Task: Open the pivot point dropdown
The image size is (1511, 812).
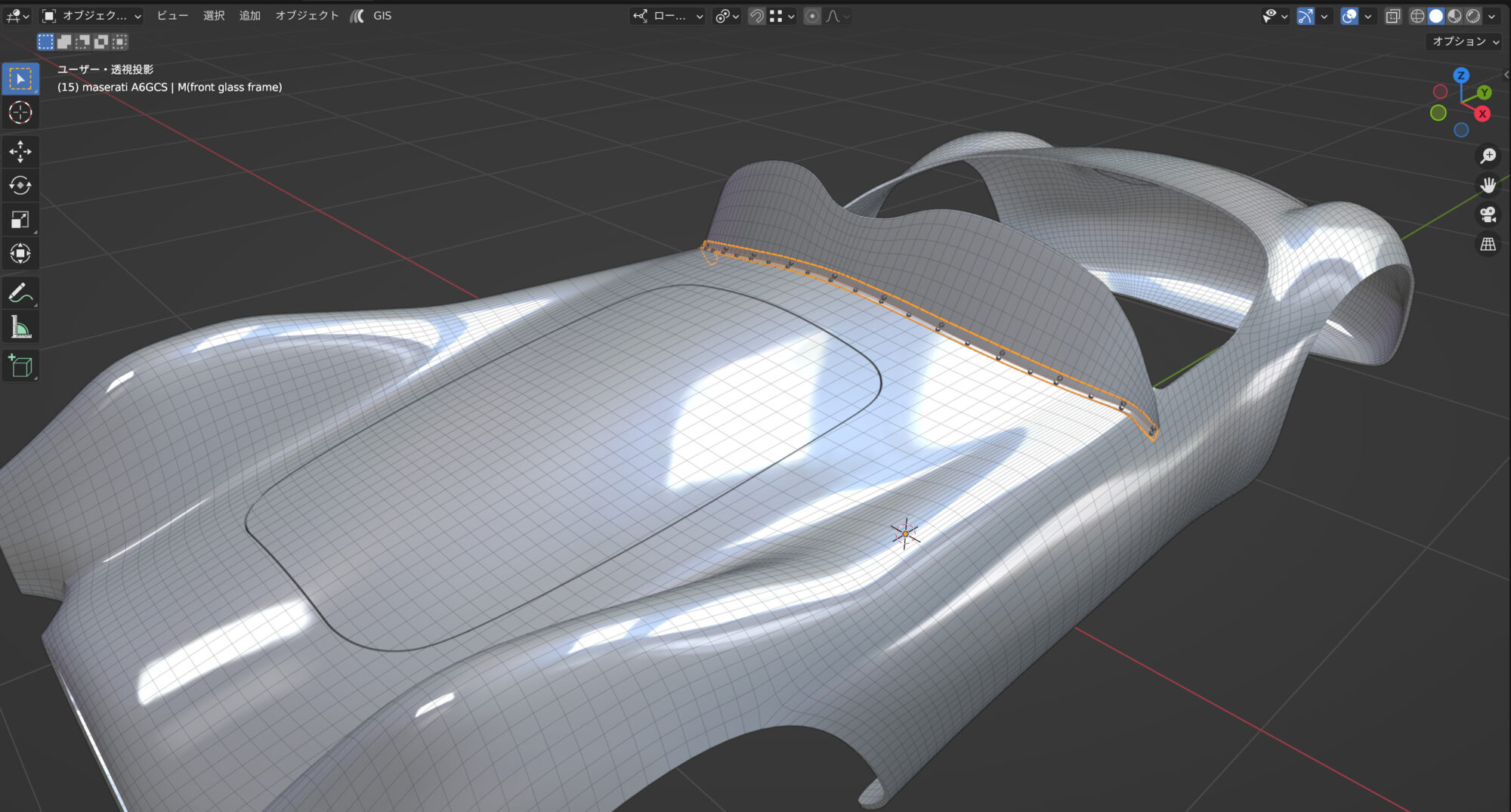Action: [x=727, y=16]
